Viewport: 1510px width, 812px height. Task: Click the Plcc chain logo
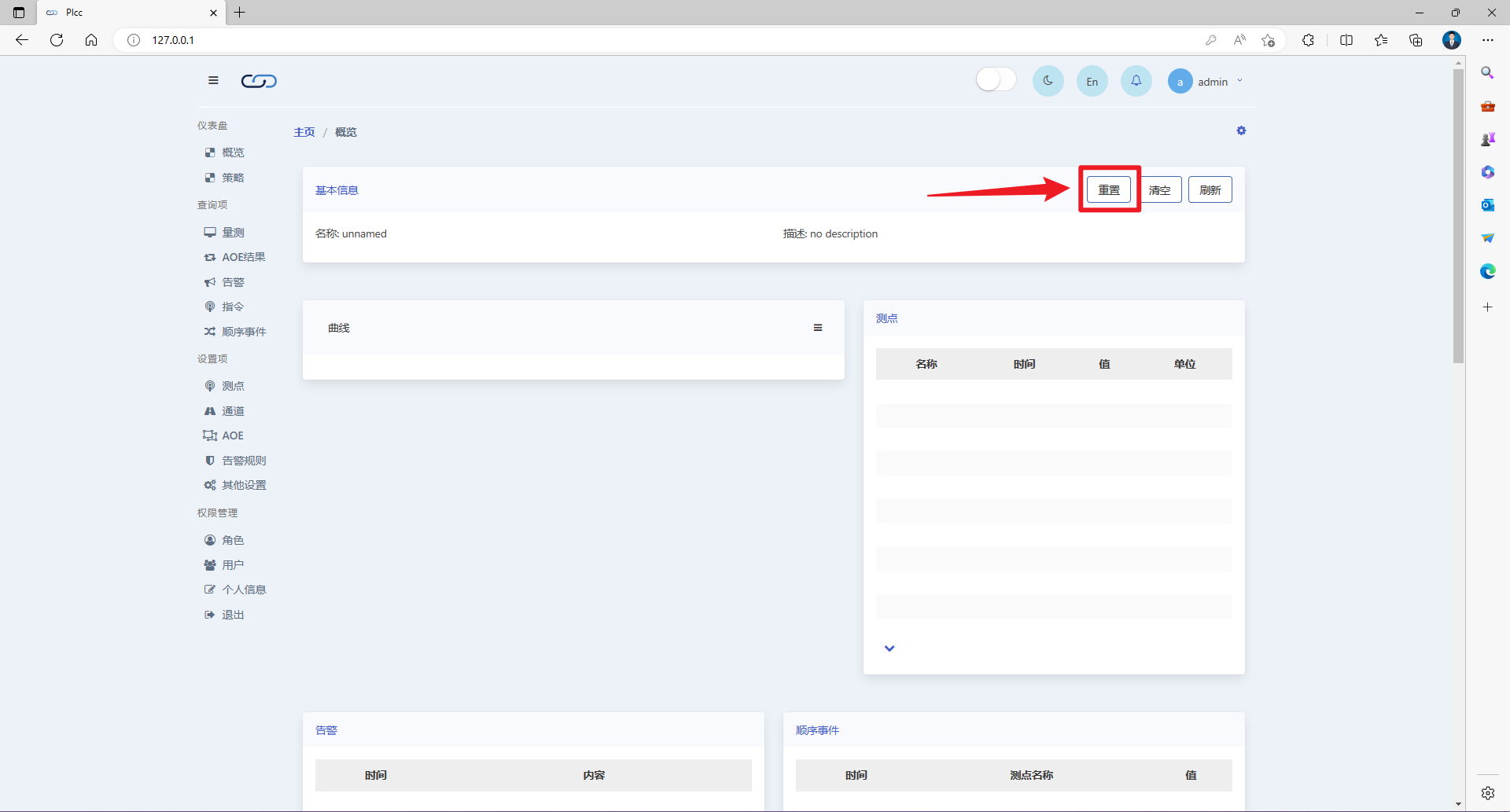coord(259,81)
